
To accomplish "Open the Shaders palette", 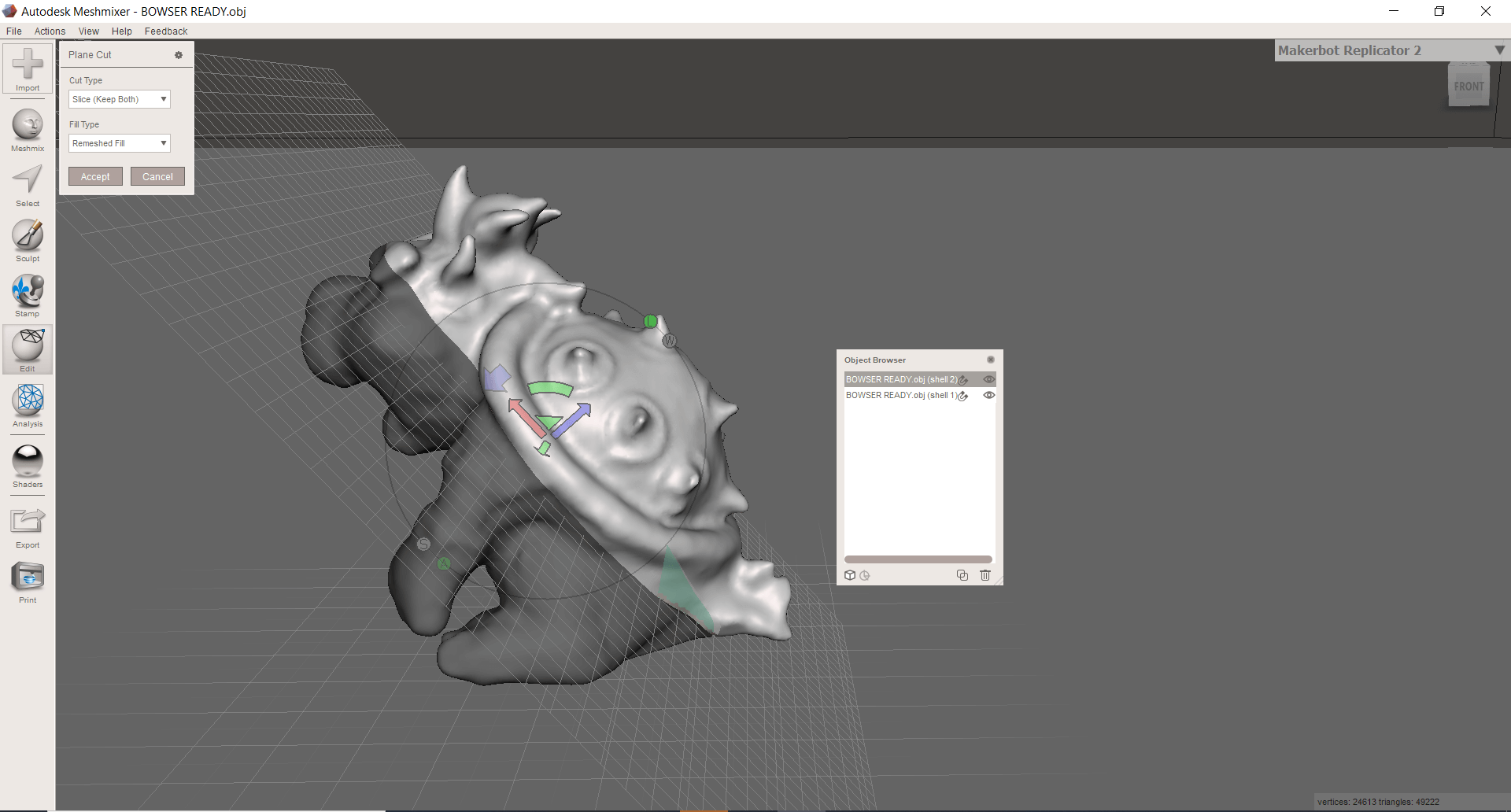I will click(x=28, y=466).
